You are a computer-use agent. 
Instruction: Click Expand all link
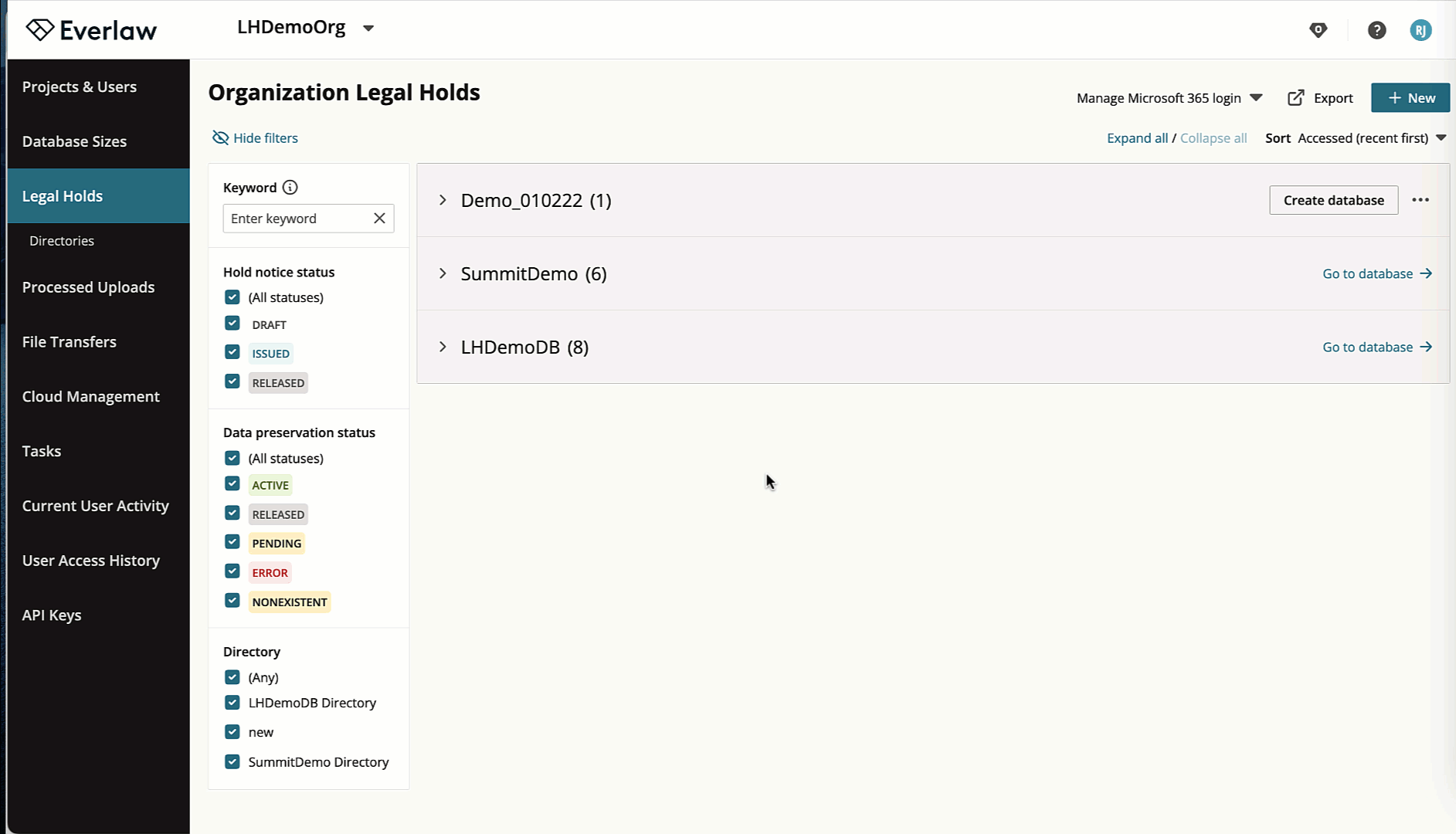1137,138
